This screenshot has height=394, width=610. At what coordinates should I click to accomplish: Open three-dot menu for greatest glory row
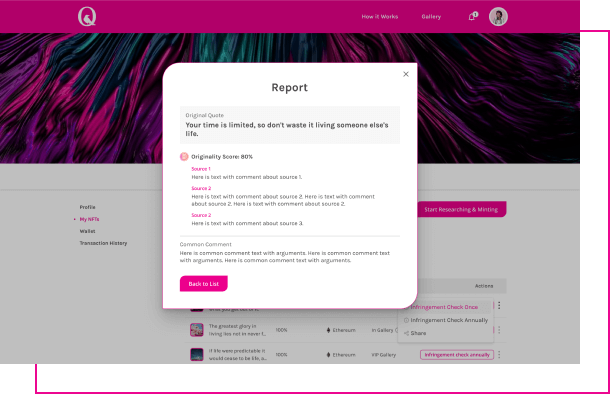[499, 330]
